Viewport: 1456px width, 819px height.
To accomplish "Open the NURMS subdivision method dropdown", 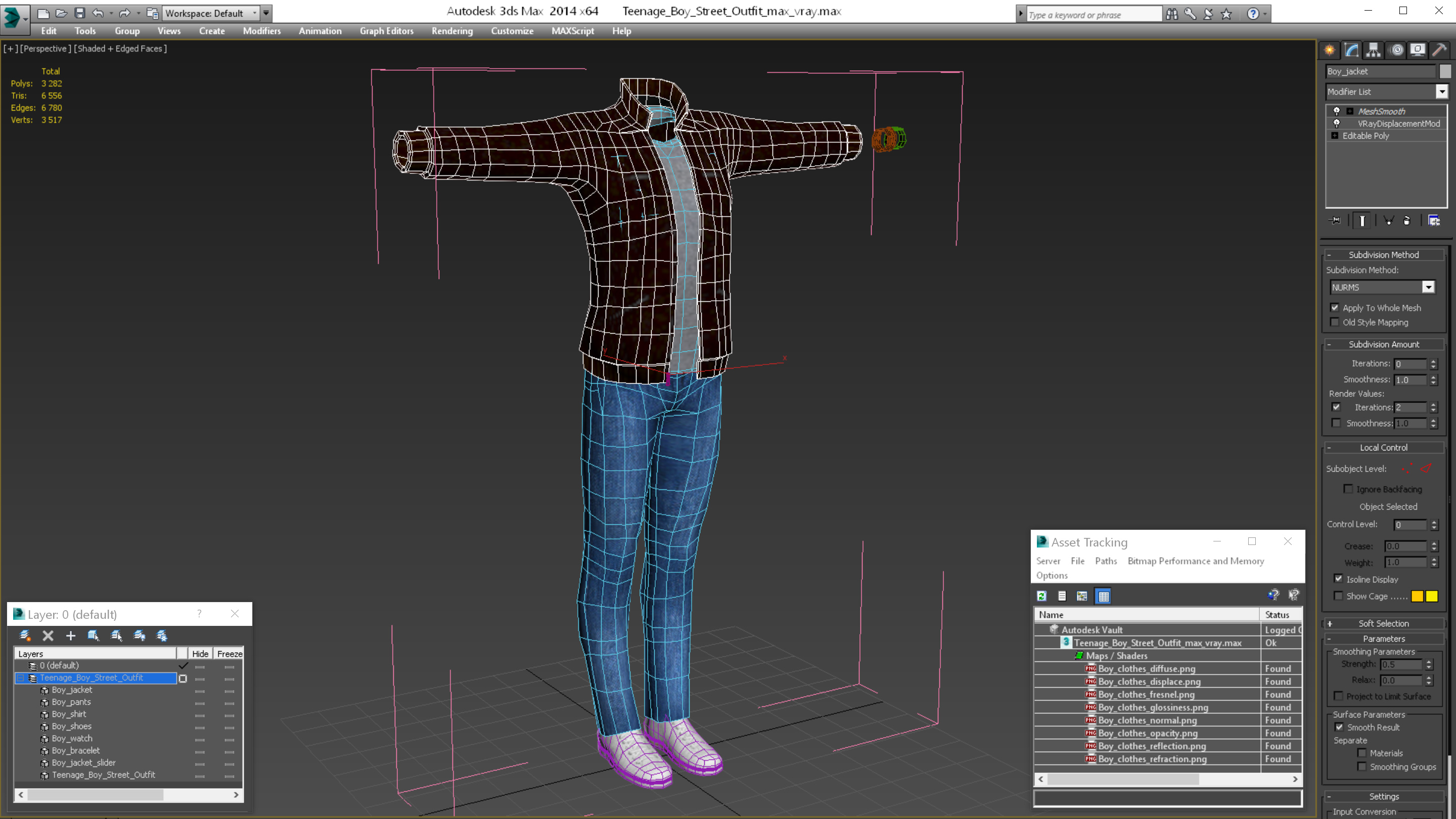I will click(1428, 287).
